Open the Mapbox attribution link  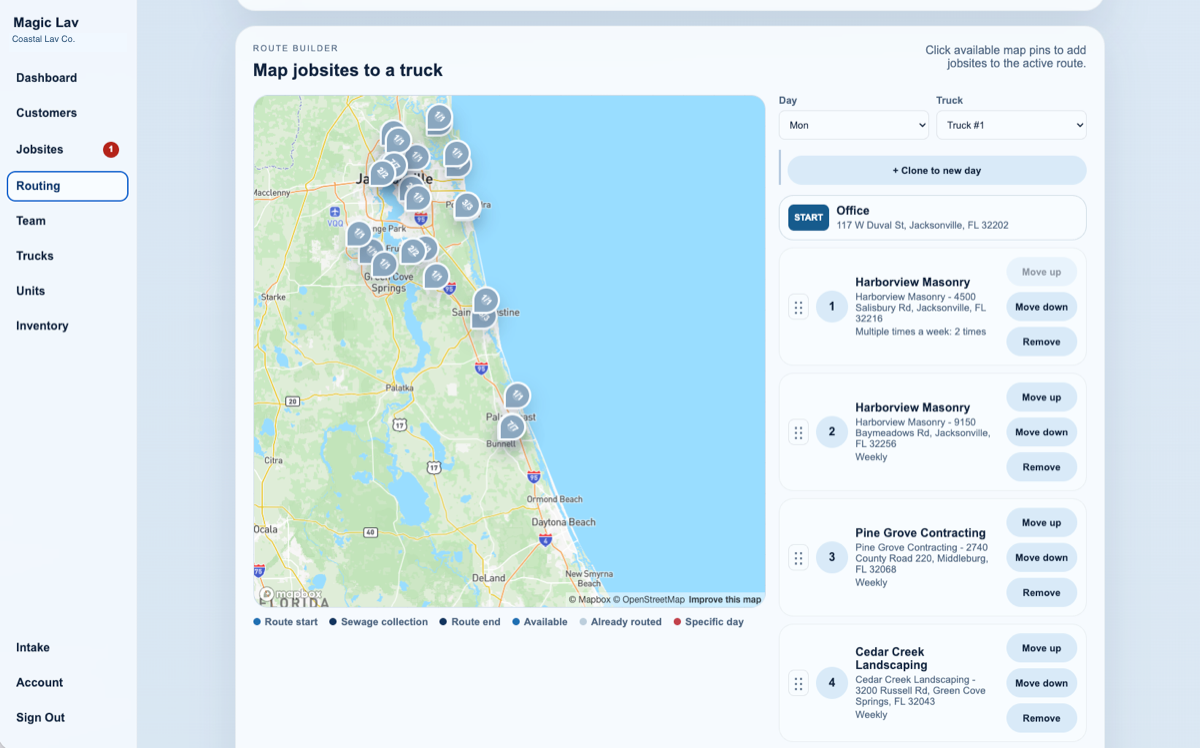point(590,600)
